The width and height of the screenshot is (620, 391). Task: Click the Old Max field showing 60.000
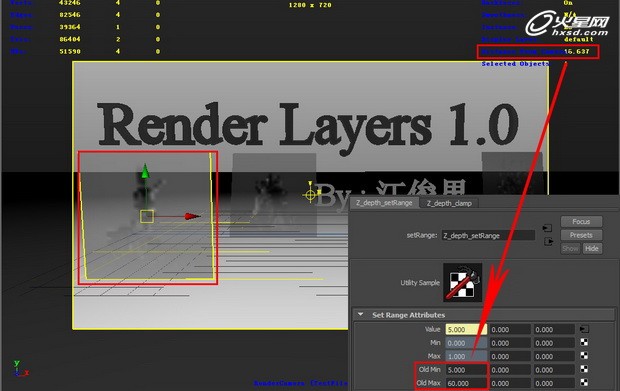pos(466,383)
